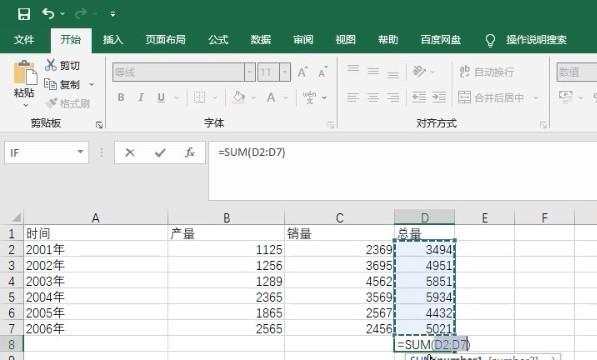
Task: Click the center align icon
Action: (x=373, y=97)
